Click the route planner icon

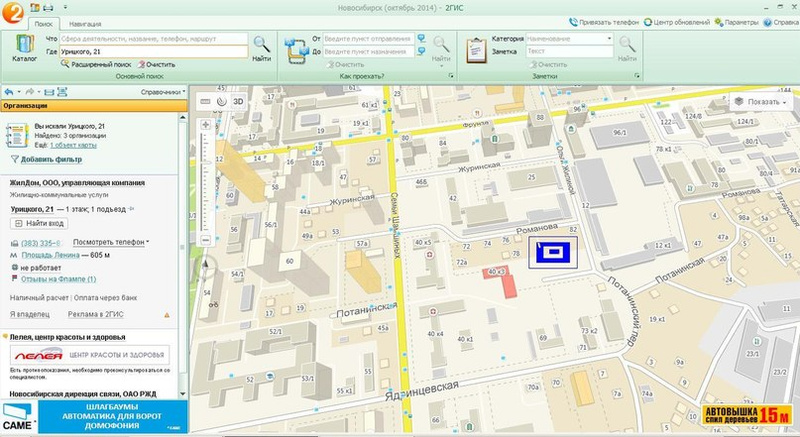[x=297, y=47]
